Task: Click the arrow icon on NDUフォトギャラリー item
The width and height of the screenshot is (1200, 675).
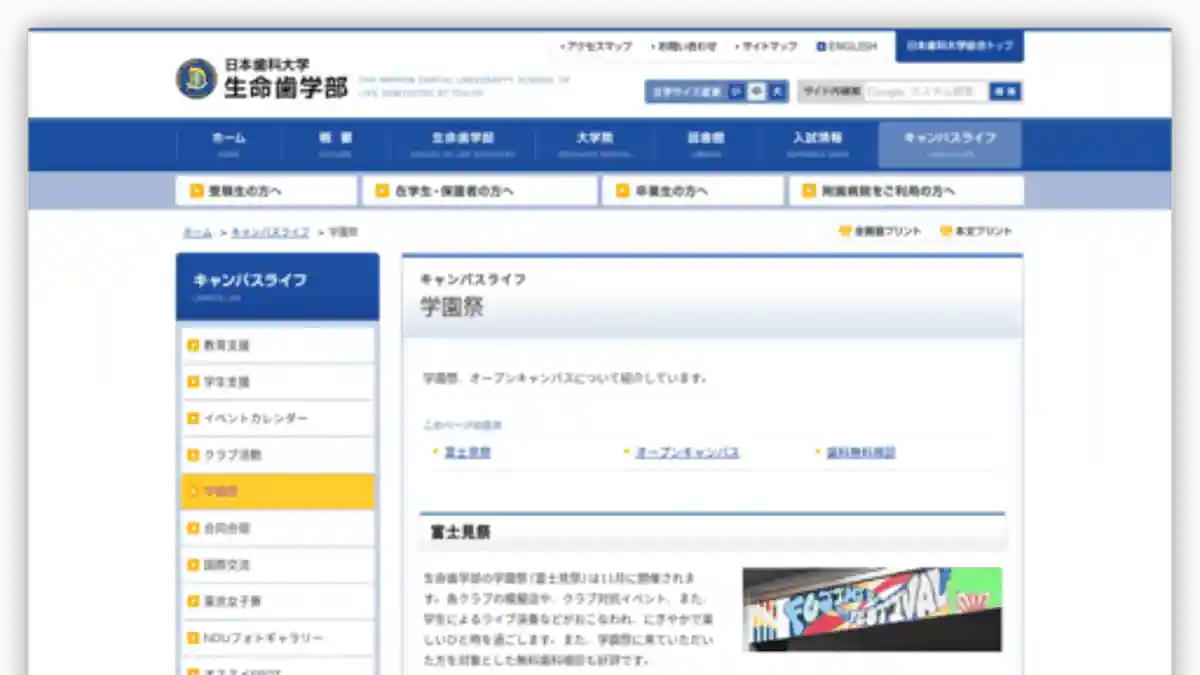Action: click(193, 637)
